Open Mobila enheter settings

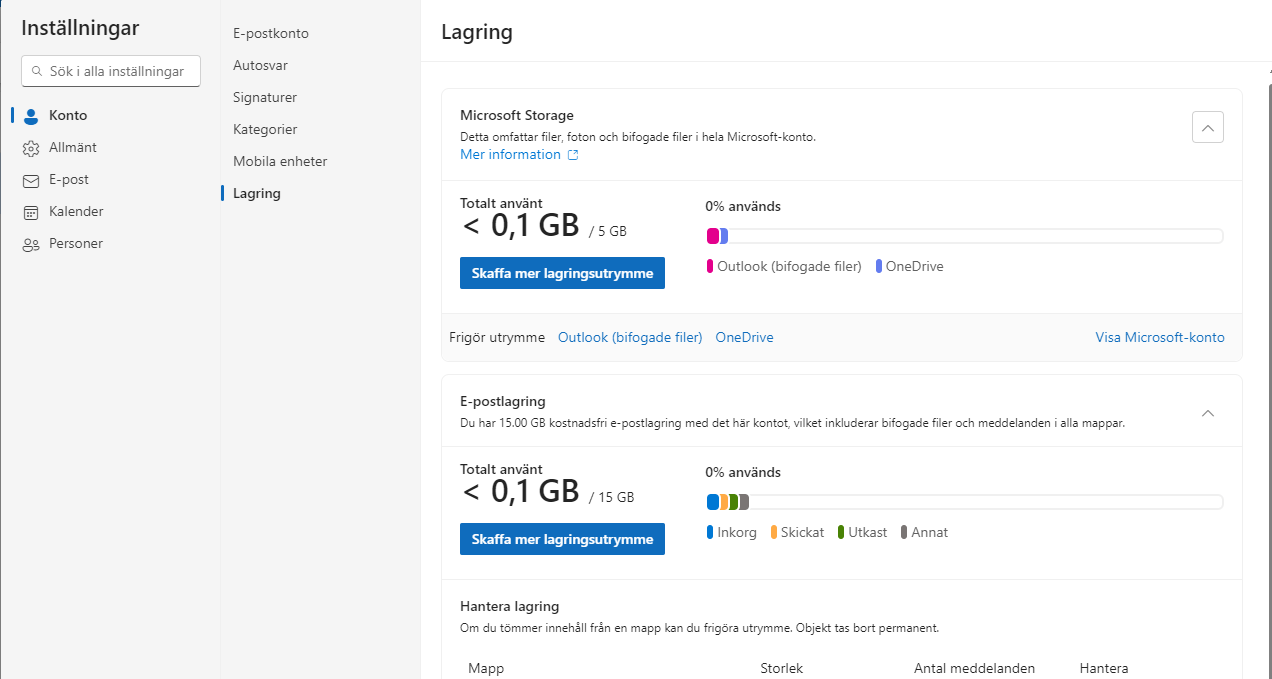280,162
